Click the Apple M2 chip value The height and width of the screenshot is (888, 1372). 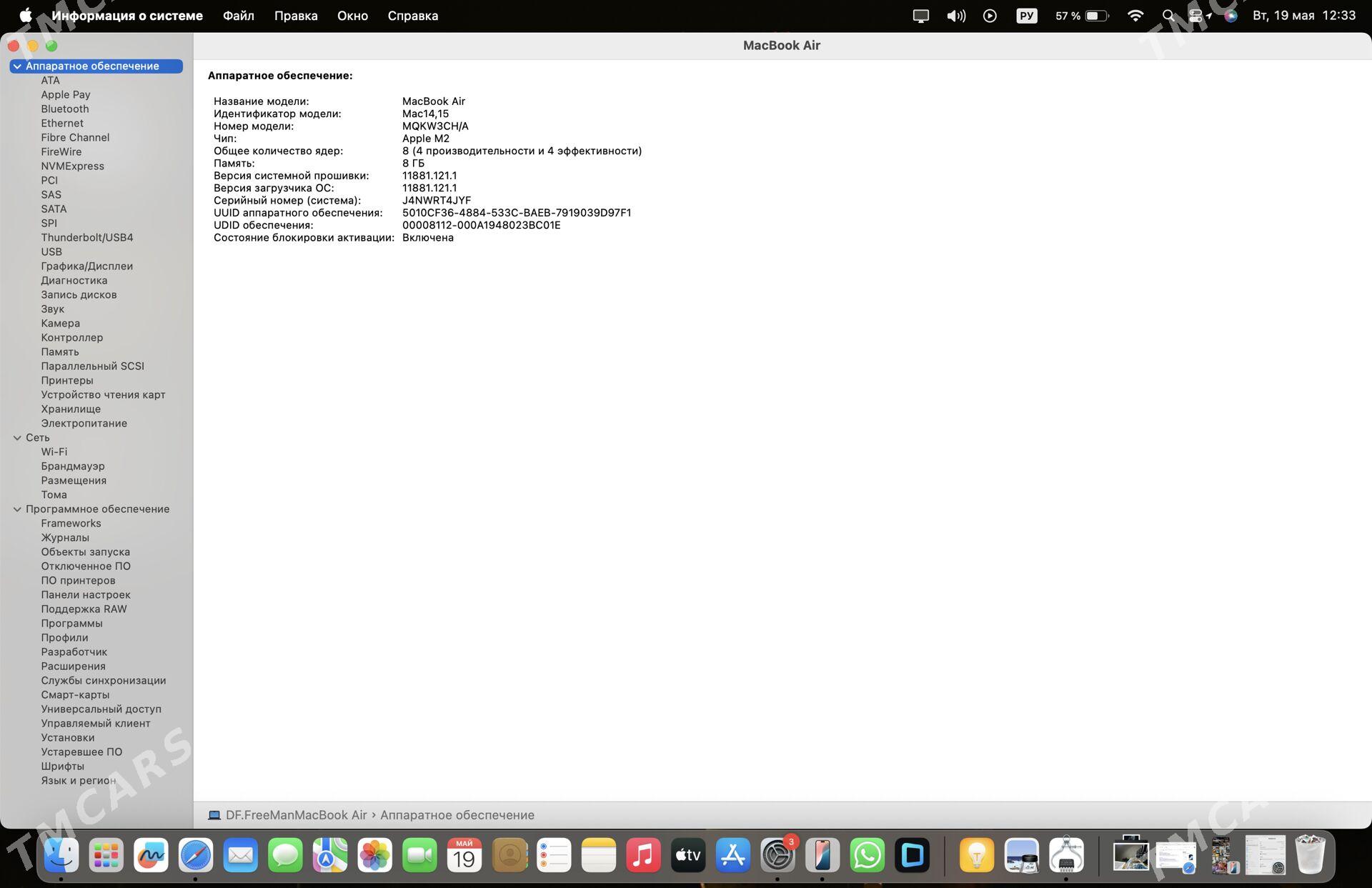pos(426,139)
